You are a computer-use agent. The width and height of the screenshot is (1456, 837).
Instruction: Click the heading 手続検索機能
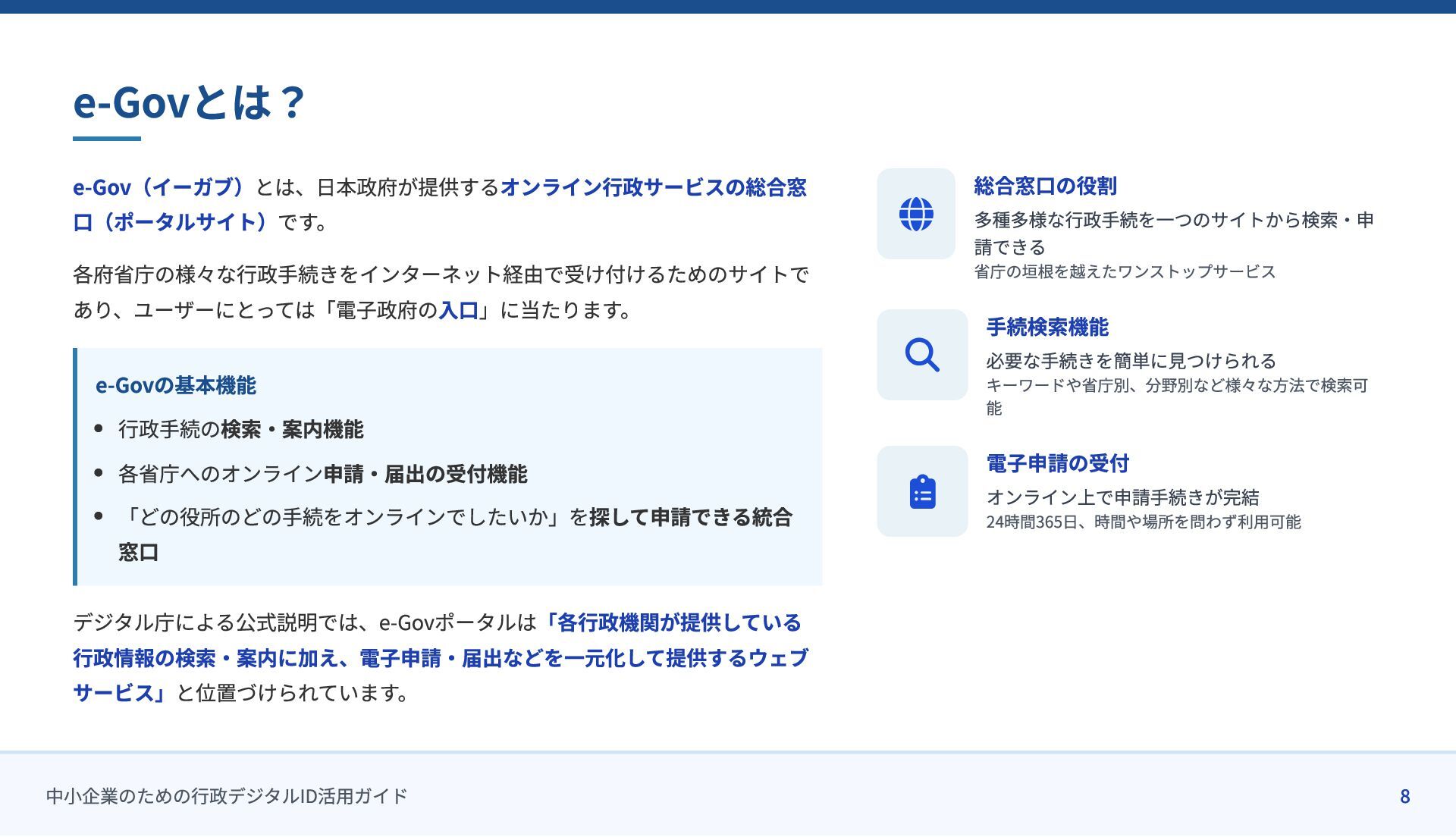(x=1047, y=327)
